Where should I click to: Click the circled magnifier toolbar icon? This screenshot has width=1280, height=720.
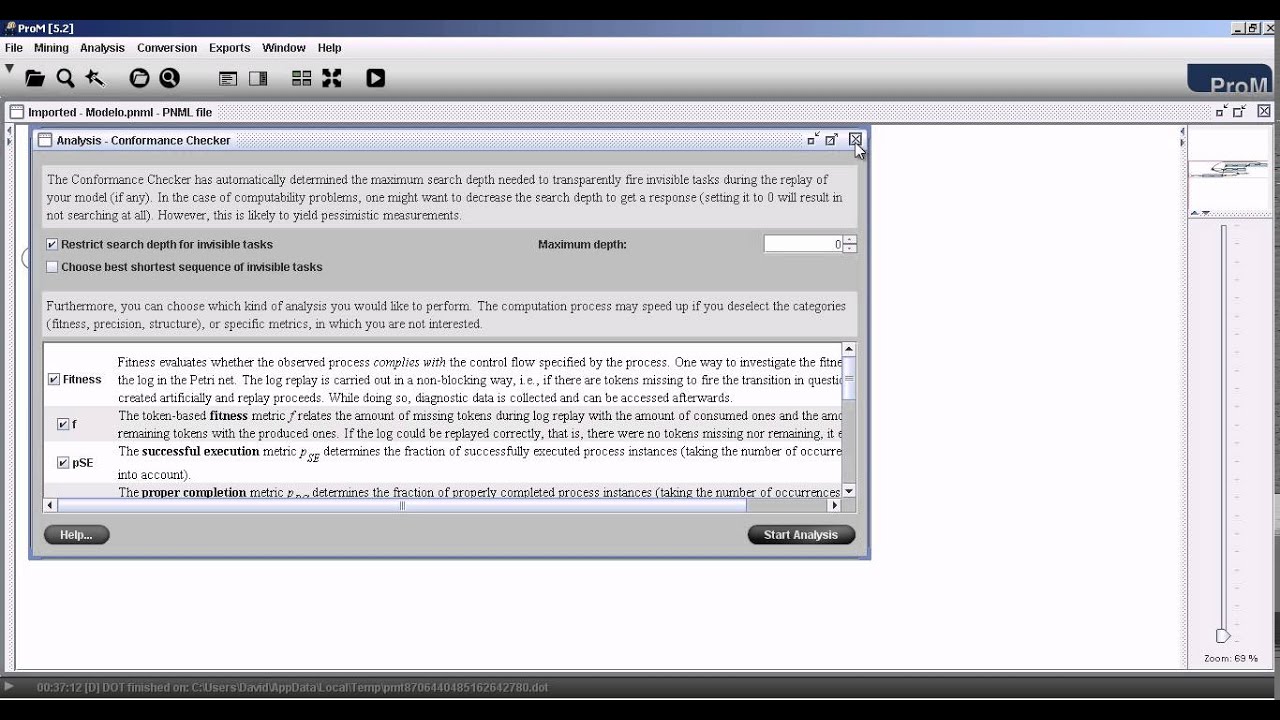(169, 78)
